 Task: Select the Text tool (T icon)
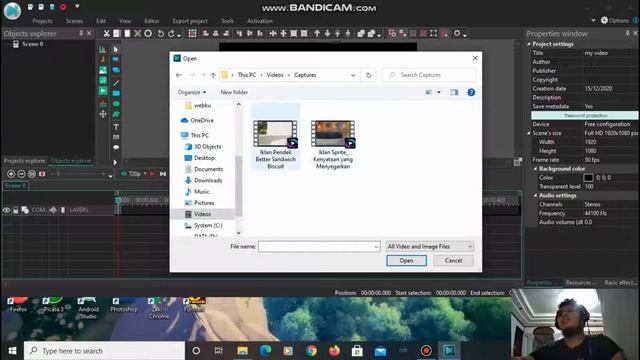pyautogui.click(x=116, y=127)
